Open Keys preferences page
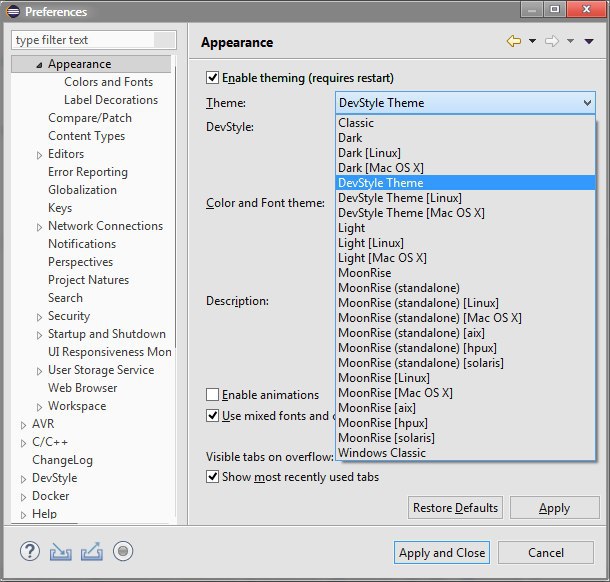The width and height of the screenshot is (610, 582). click(60, 208)
